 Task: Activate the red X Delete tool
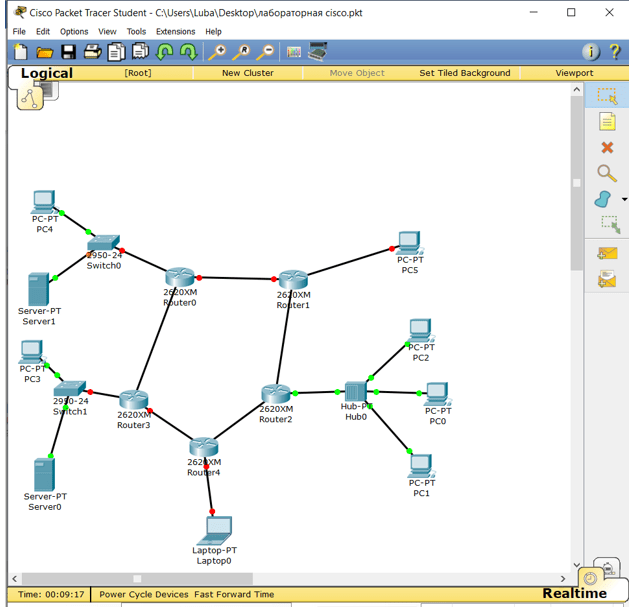coord(607,147)
